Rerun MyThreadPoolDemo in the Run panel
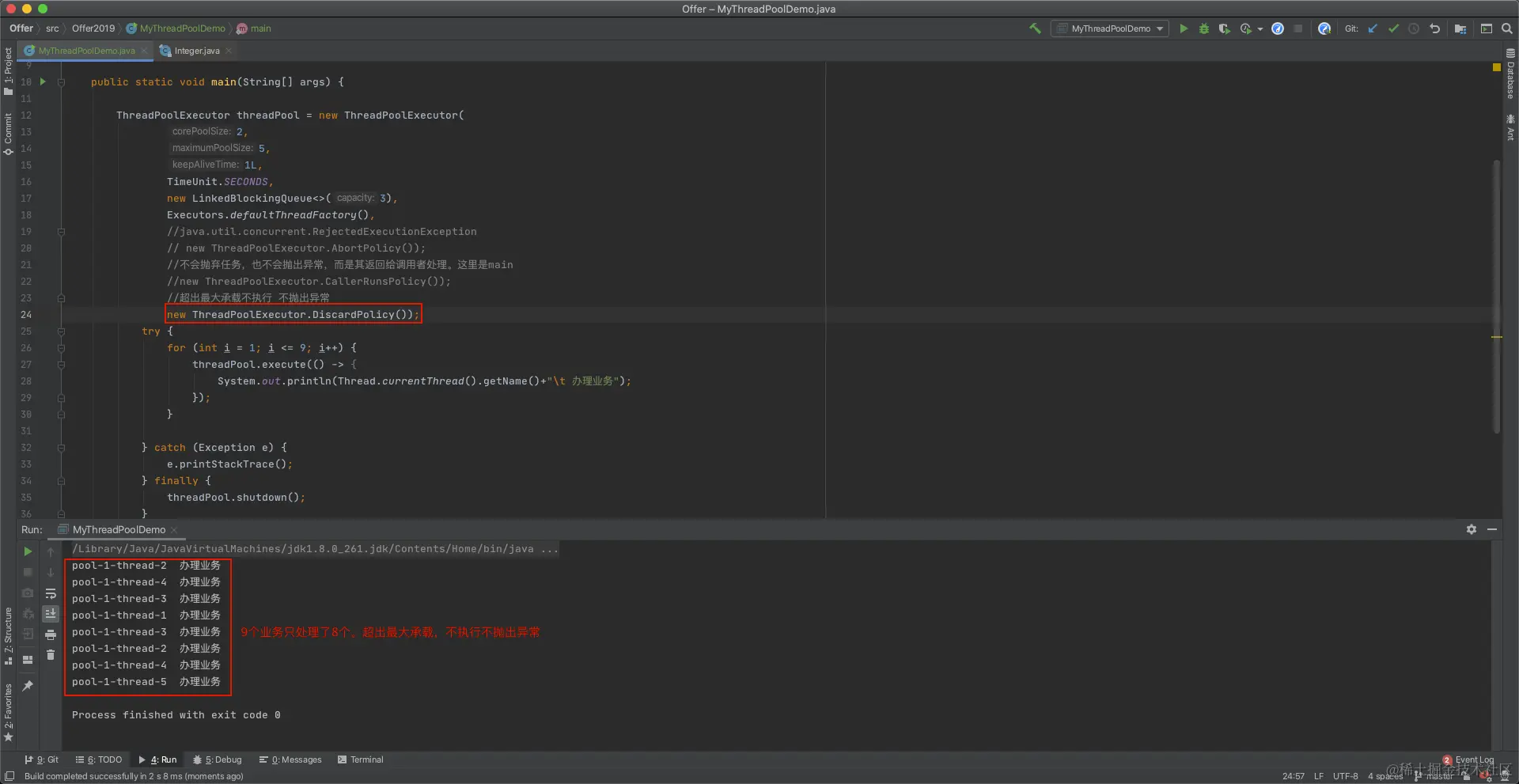1519x784 pixels. pos(28,551)
